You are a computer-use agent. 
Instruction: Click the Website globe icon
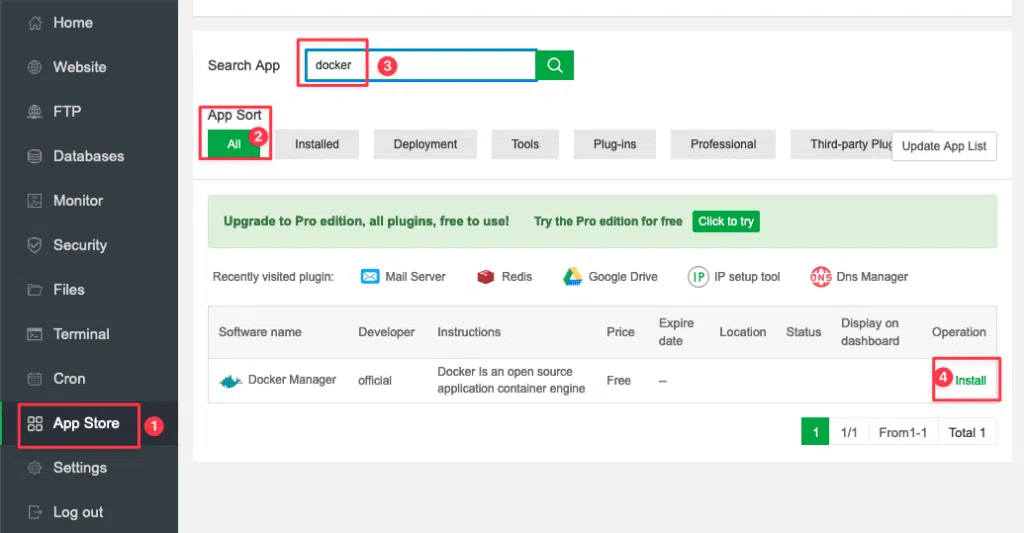[x=35, y=67]
